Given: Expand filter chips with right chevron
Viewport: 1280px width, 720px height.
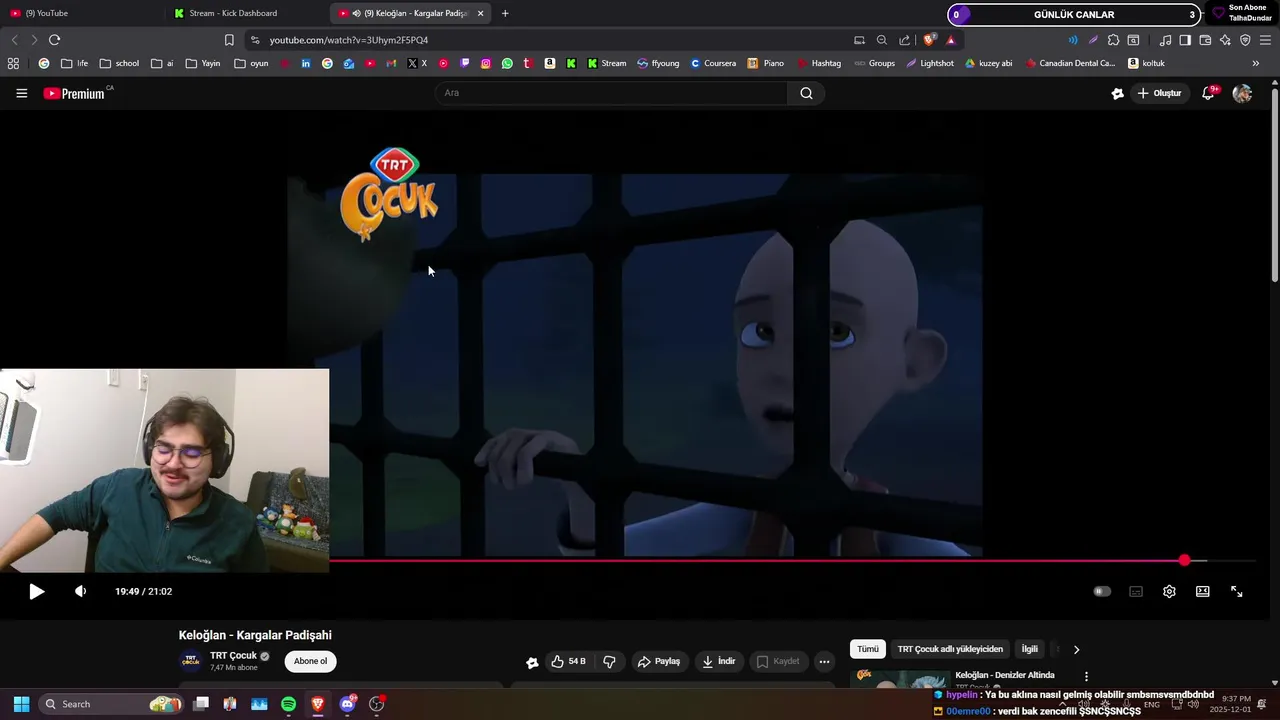Looking at the screenshot, I should tap(1076, 649).
